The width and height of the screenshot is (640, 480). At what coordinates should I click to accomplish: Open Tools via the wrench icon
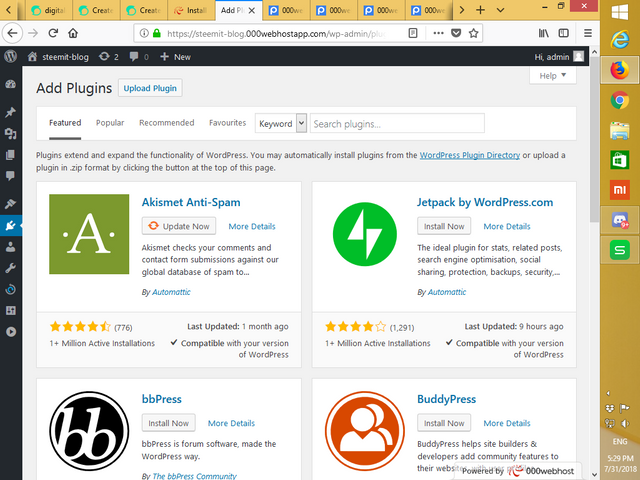pyautogui.click(x=10, y=269)
